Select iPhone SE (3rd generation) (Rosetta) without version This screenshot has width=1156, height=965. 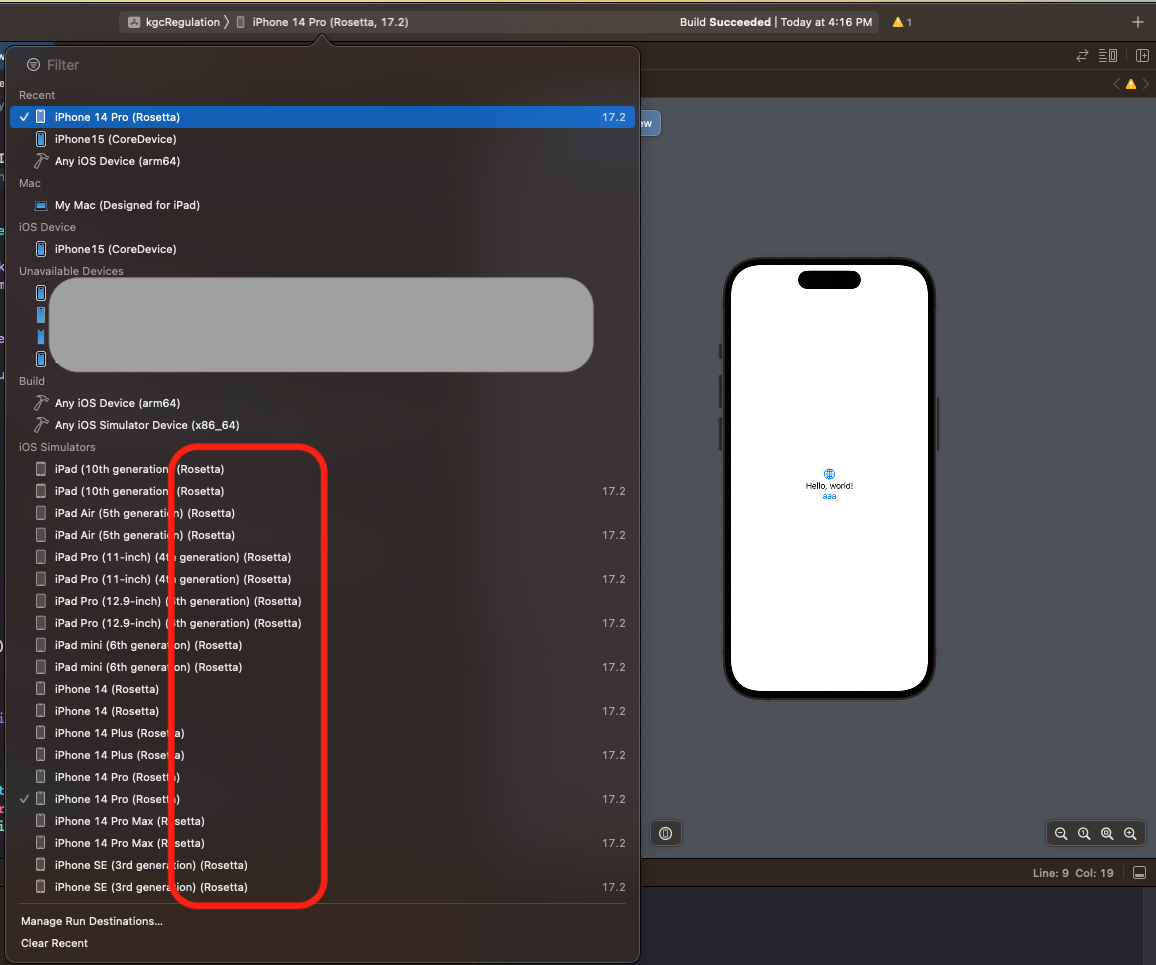tap(322, 865)
